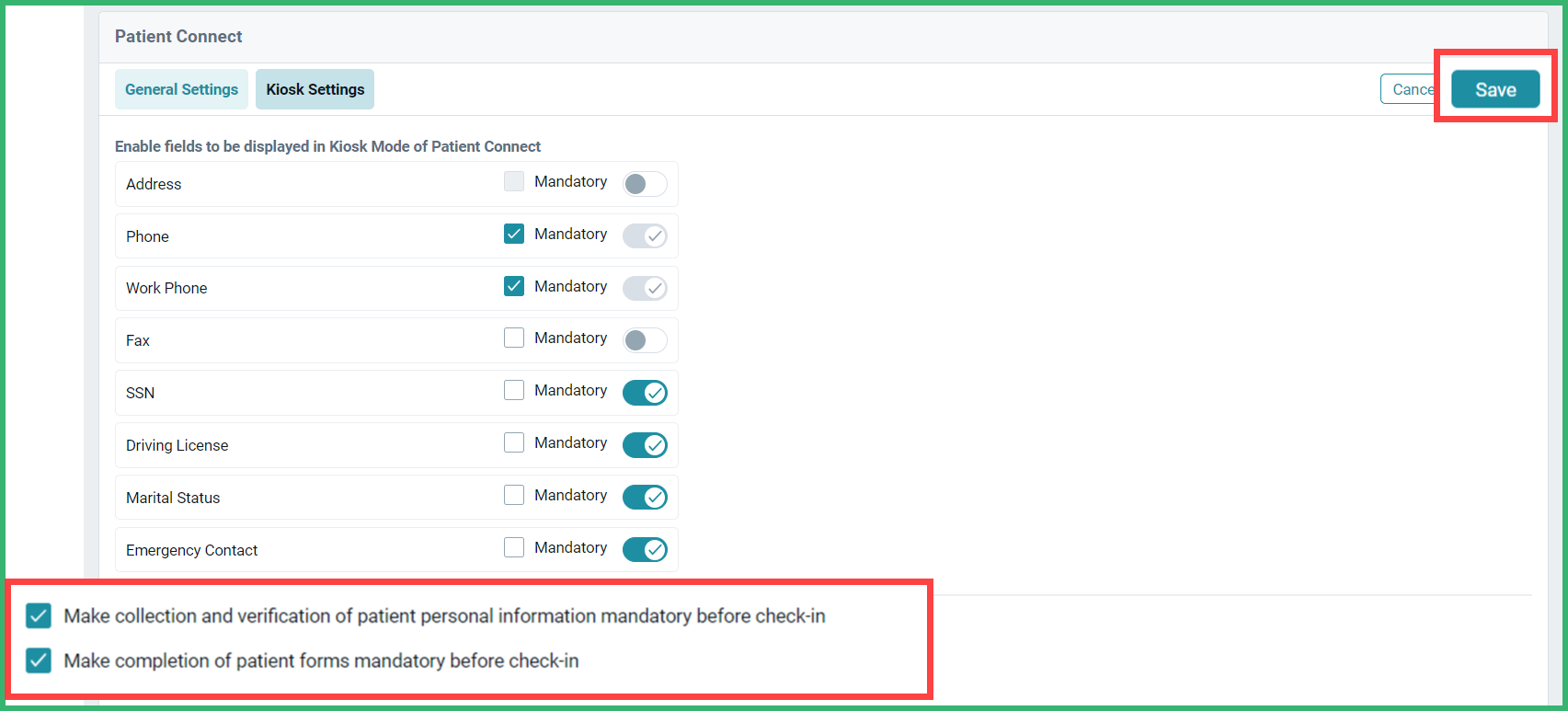This screenshot has height=711, width=1568.
Task: Make Driving License mandatory
Action: coord(513,442)
